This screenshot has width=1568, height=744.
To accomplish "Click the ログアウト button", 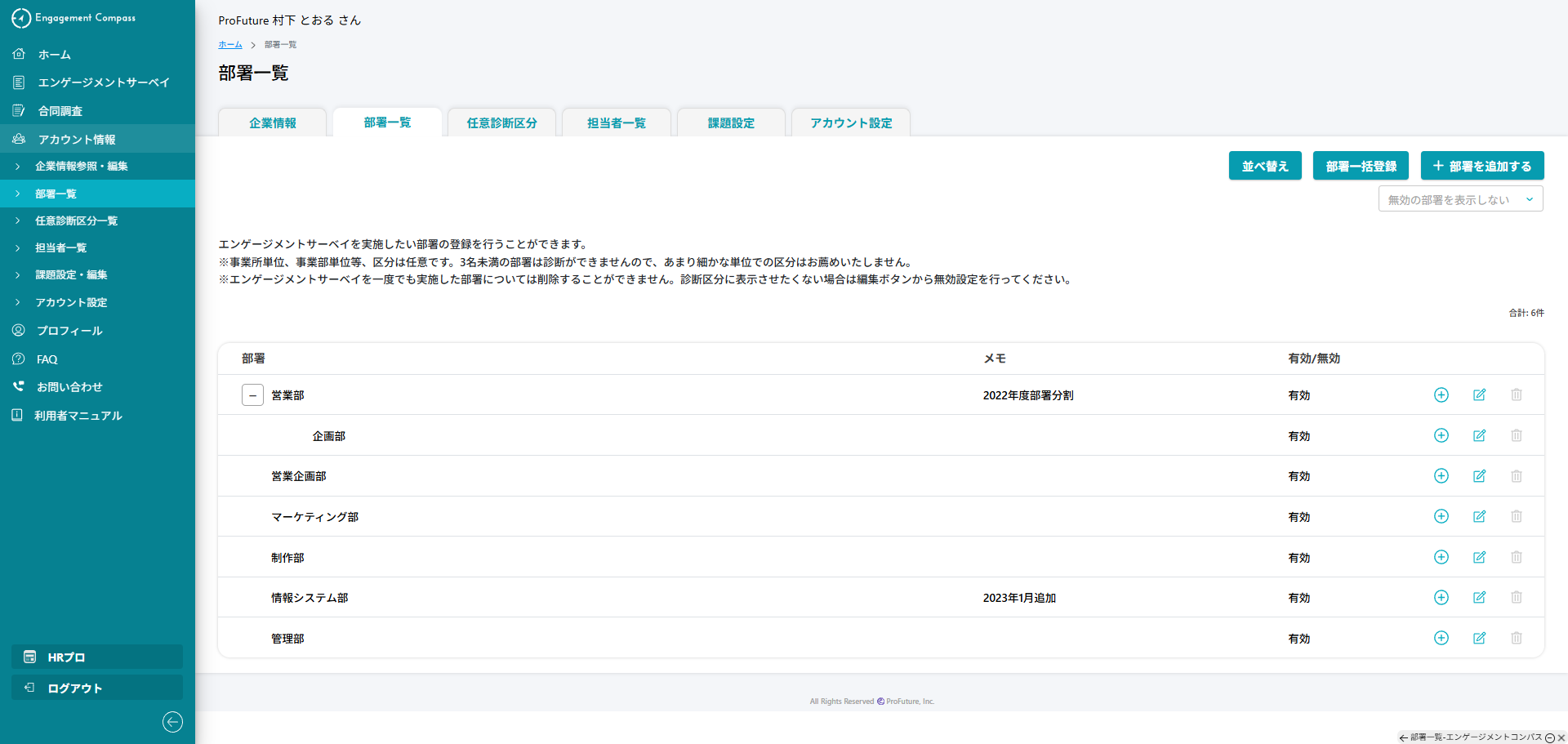I will (97, 688).
